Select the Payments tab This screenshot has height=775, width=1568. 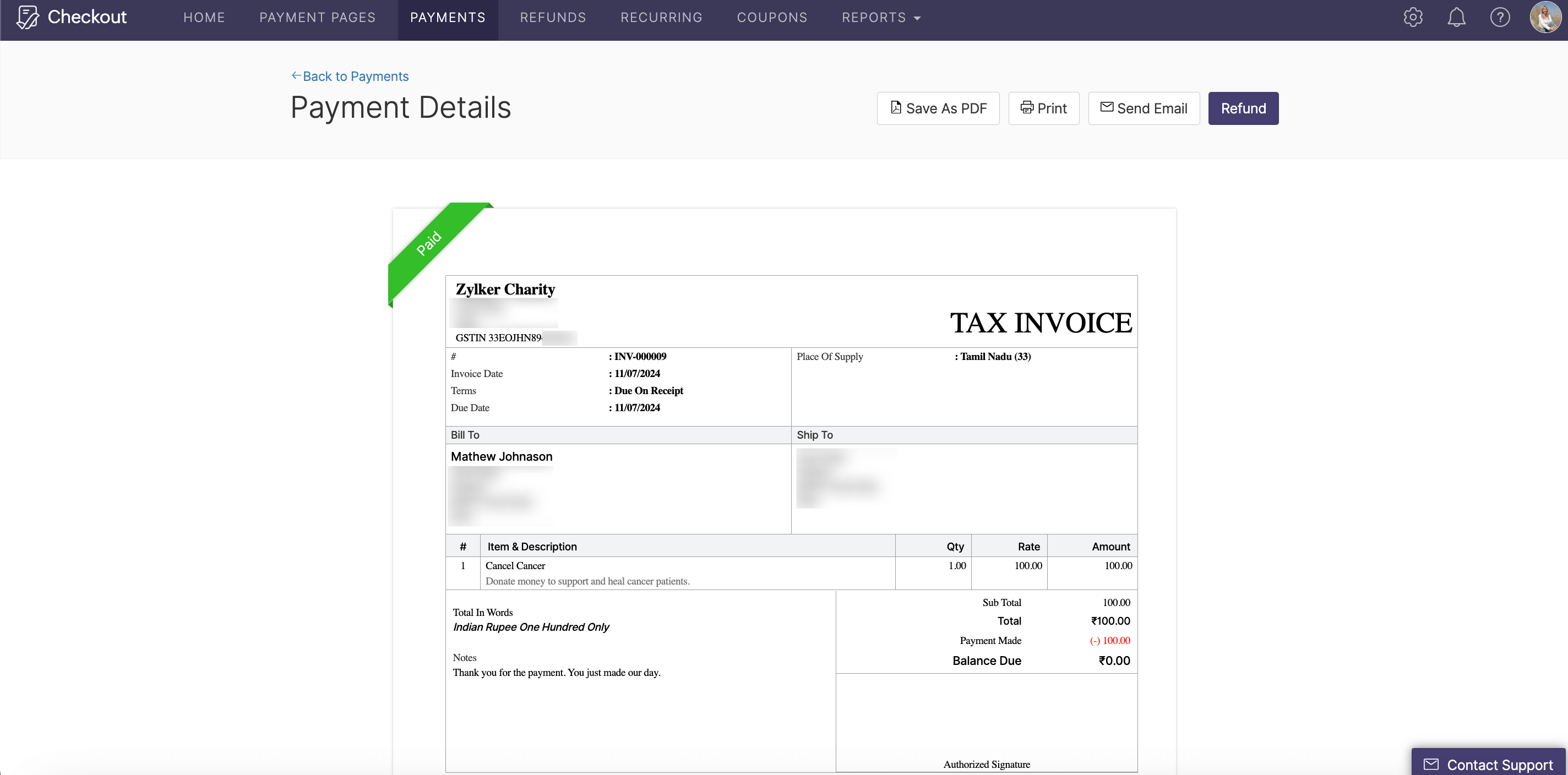448,17
